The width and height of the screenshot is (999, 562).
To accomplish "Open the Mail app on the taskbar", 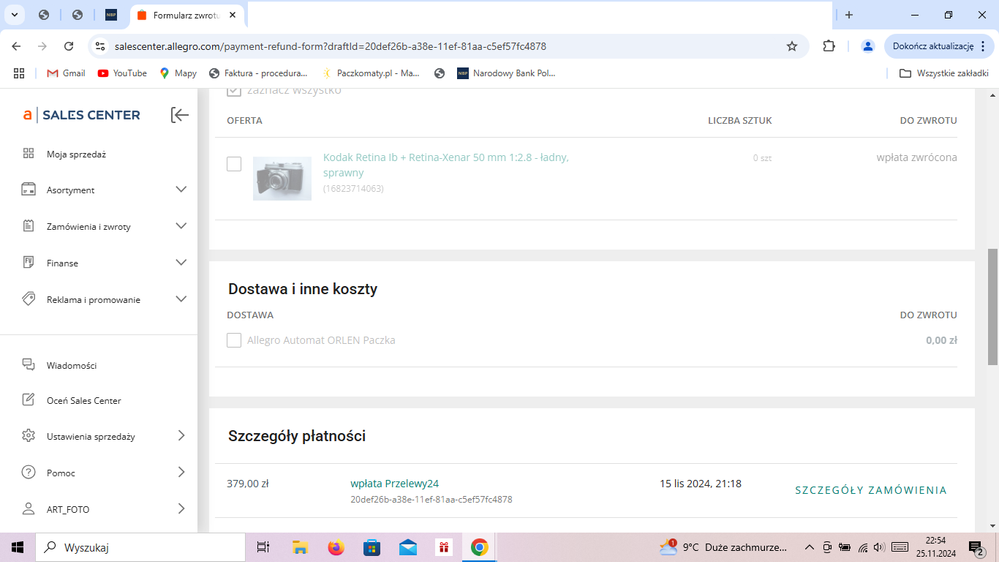I will (x=408, y=547).
